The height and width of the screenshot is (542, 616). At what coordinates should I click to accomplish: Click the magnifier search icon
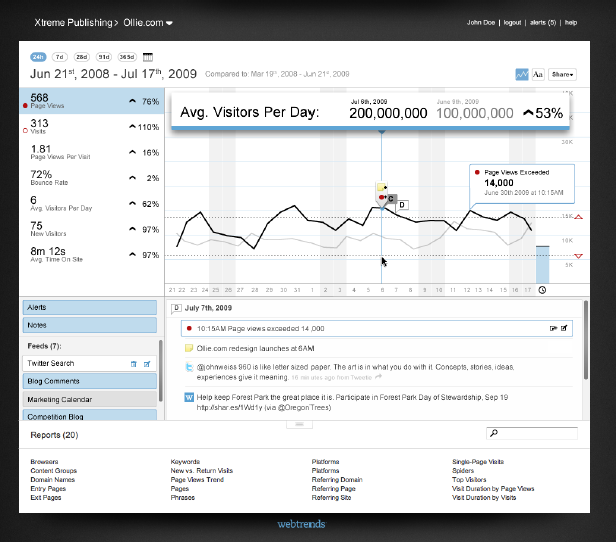pyautogui.click(x=494, y=433)
